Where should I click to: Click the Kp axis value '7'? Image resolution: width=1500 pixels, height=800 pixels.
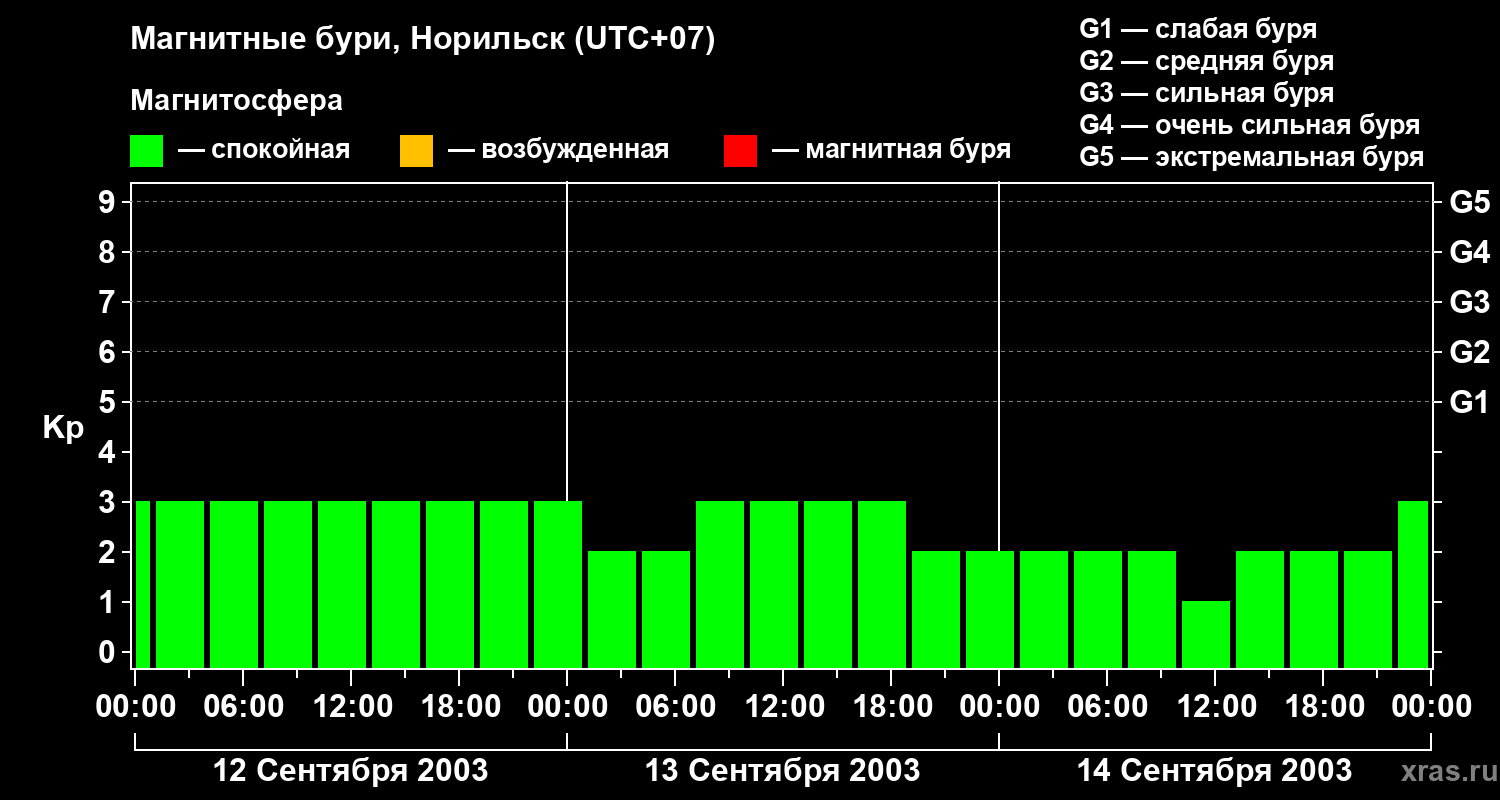tap(109, 302)
